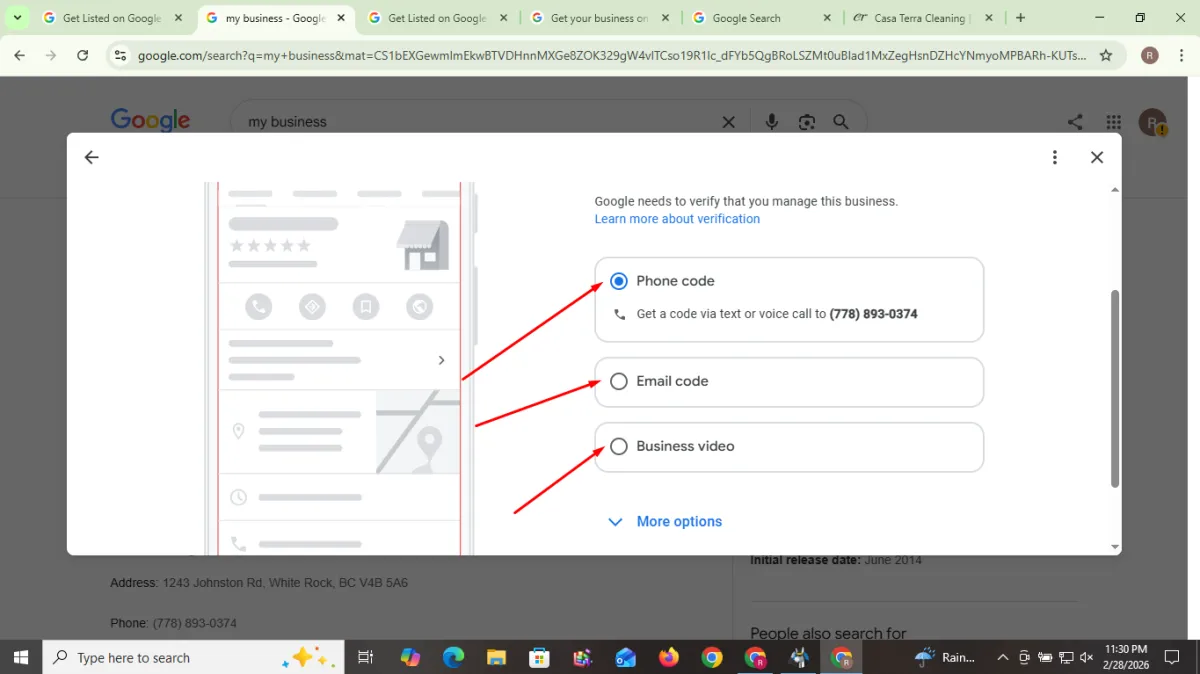Show hidden system tray icons chevron

[x=1002, y=657]
